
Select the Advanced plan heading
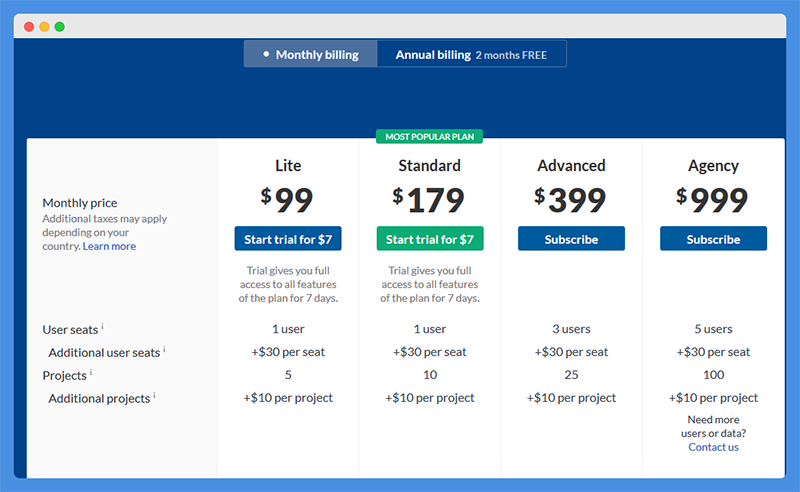tap(571, 166)
